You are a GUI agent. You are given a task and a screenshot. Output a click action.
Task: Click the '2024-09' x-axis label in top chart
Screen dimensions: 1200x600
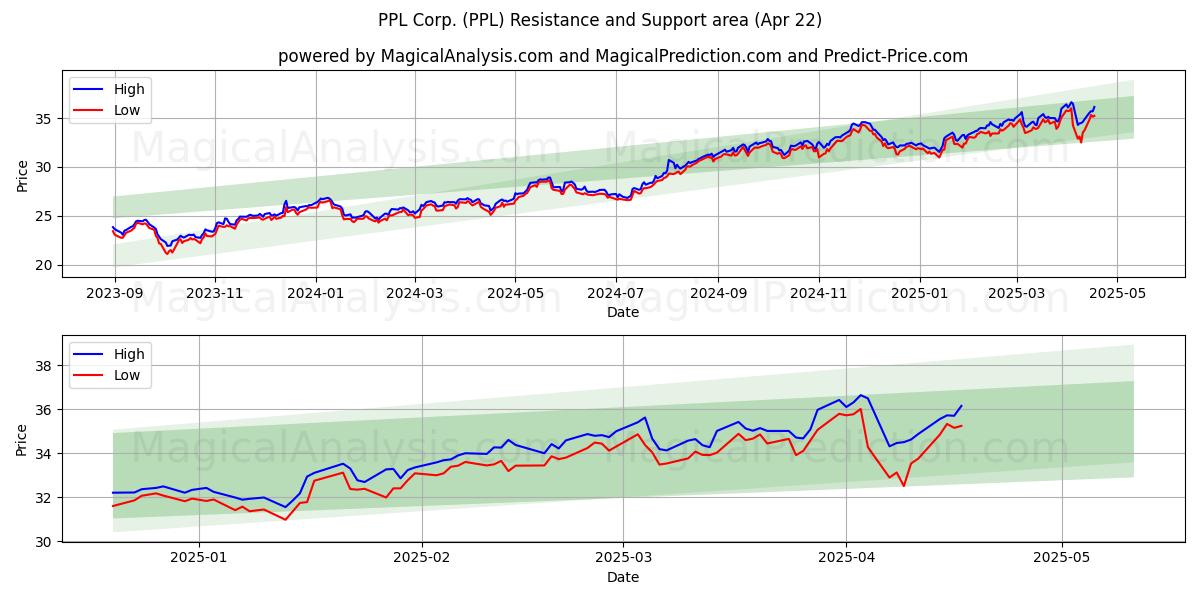click(x=717, y=293)
